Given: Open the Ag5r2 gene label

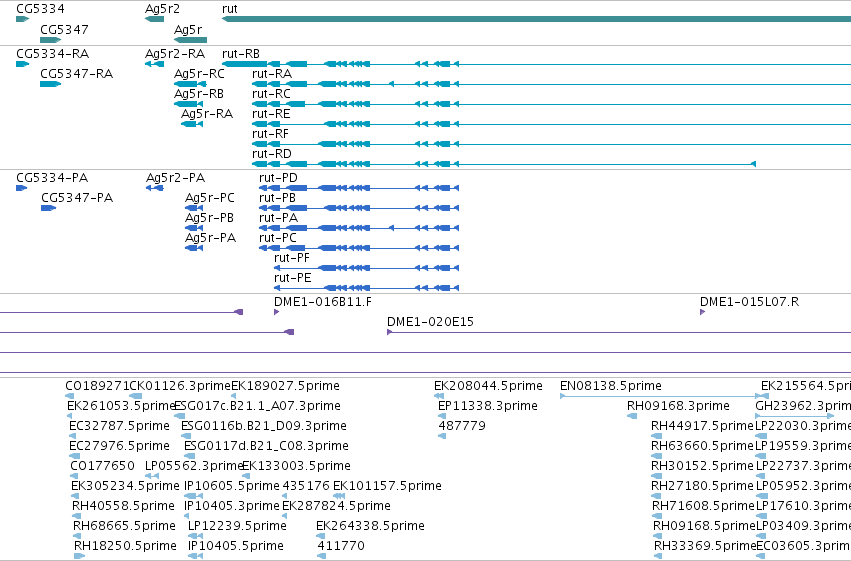Looking at the screenshot, I should pos(162,9).
